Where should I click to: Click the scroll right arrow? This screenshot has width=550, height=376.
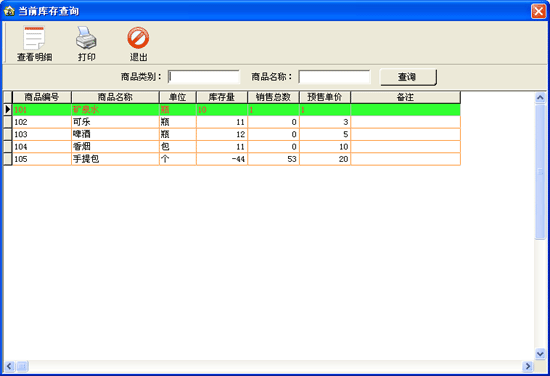(528, 367)
